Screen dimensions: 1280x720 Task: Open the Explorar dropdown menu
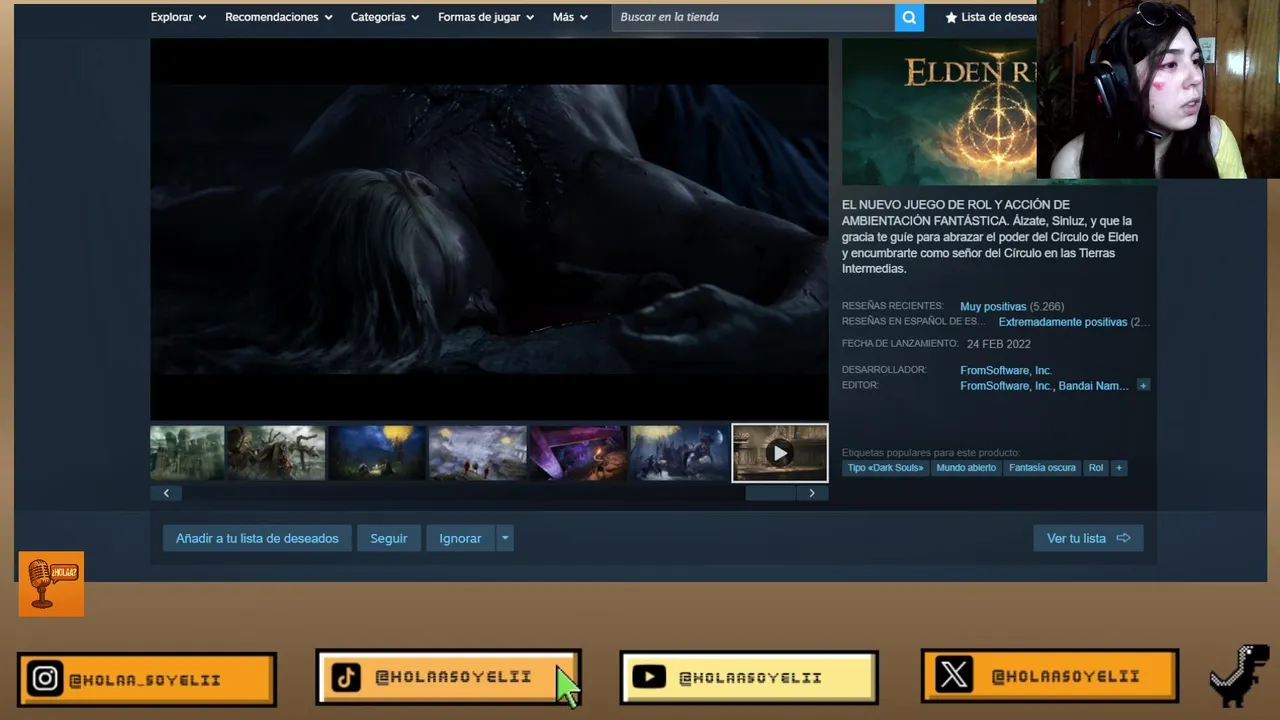coord(178,17)
